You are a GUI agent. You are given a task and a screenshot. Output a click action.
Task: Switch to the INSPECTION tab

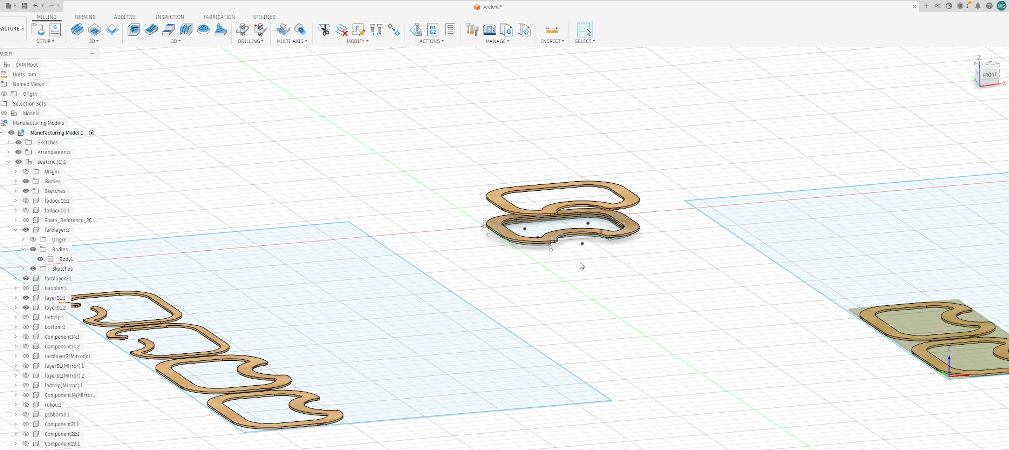170,17
